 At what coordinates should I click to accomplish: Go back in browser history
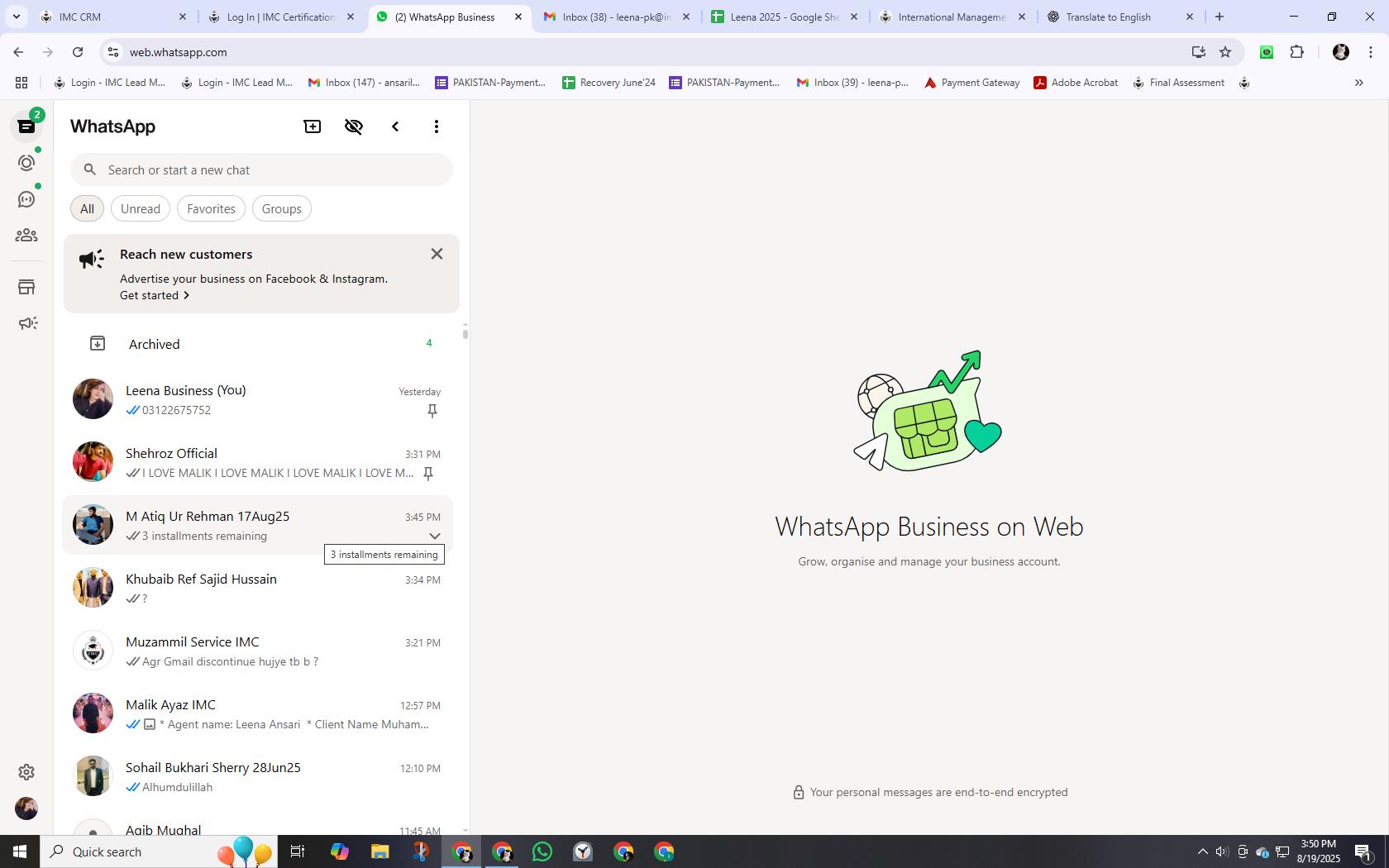18,52
